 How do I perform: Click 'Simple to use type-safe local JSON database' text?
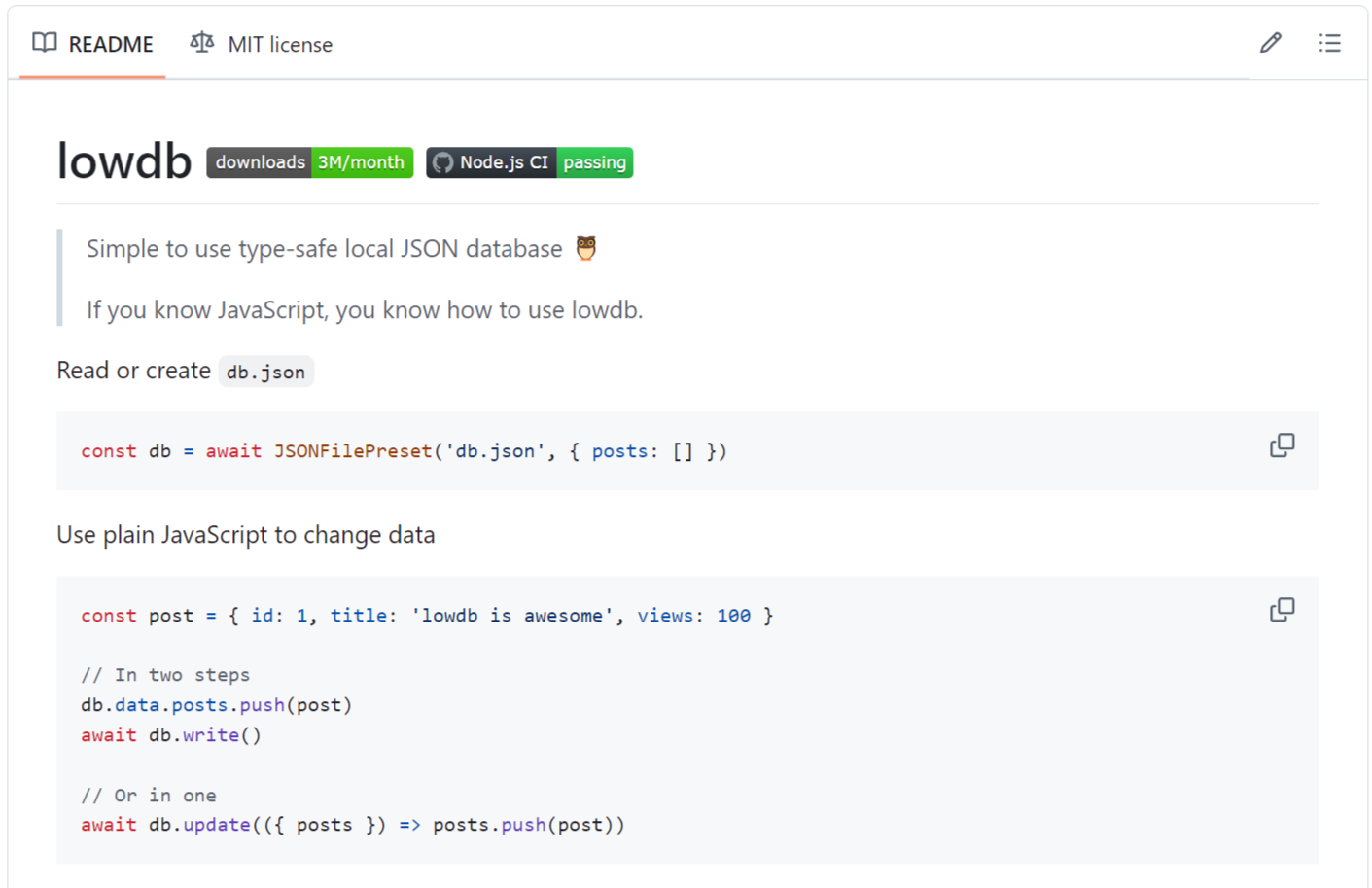[324, 249]
